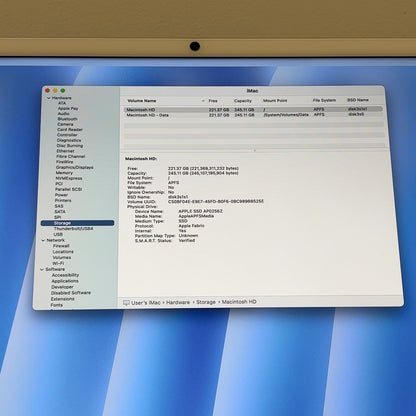The height and width of the screenshot is (416, 416).
Task: Select the Macintosh HD - Data row
Action: click(253, 115)
